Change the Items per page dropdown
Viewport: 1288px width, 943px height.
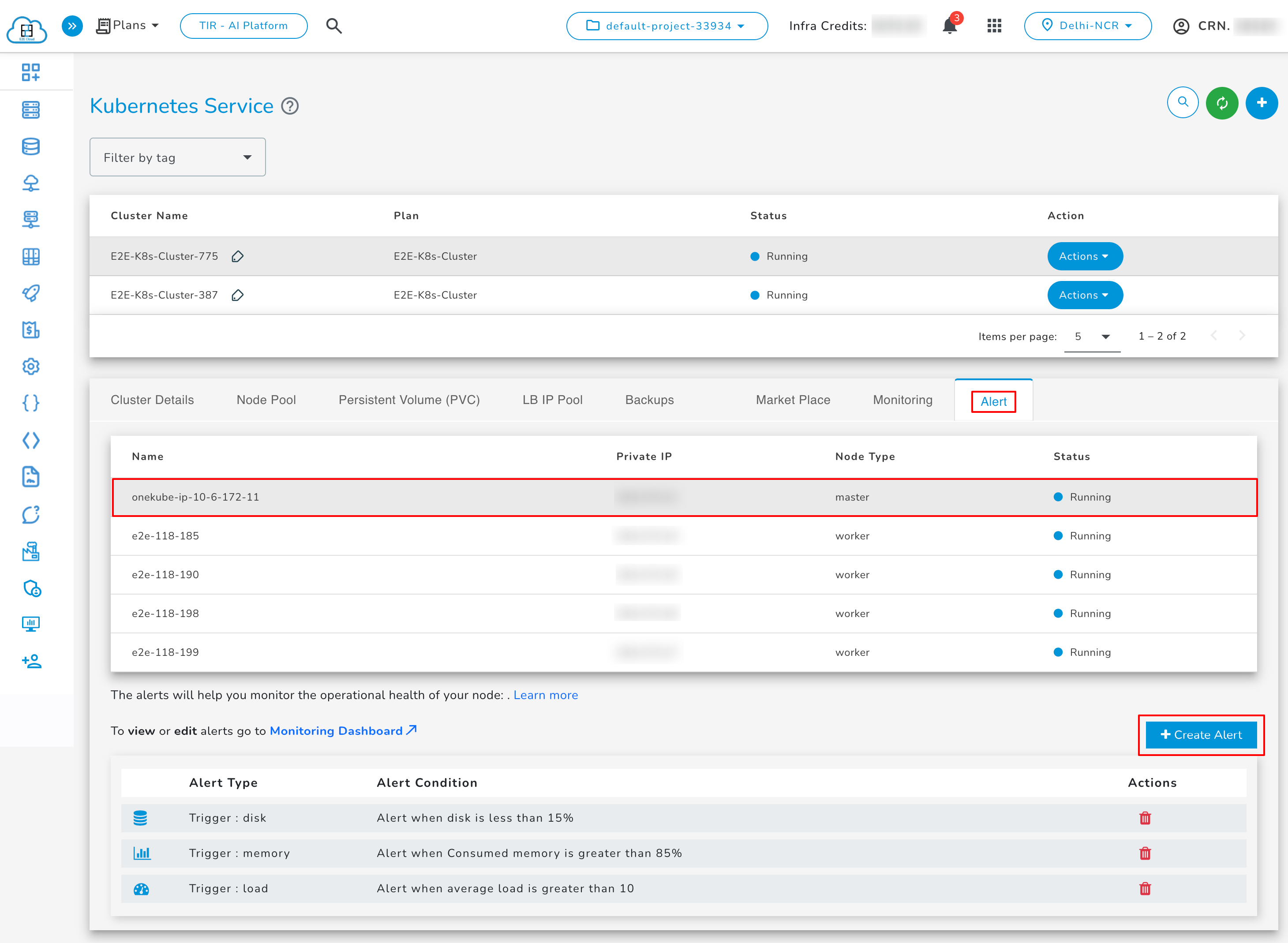[1092, 337]
